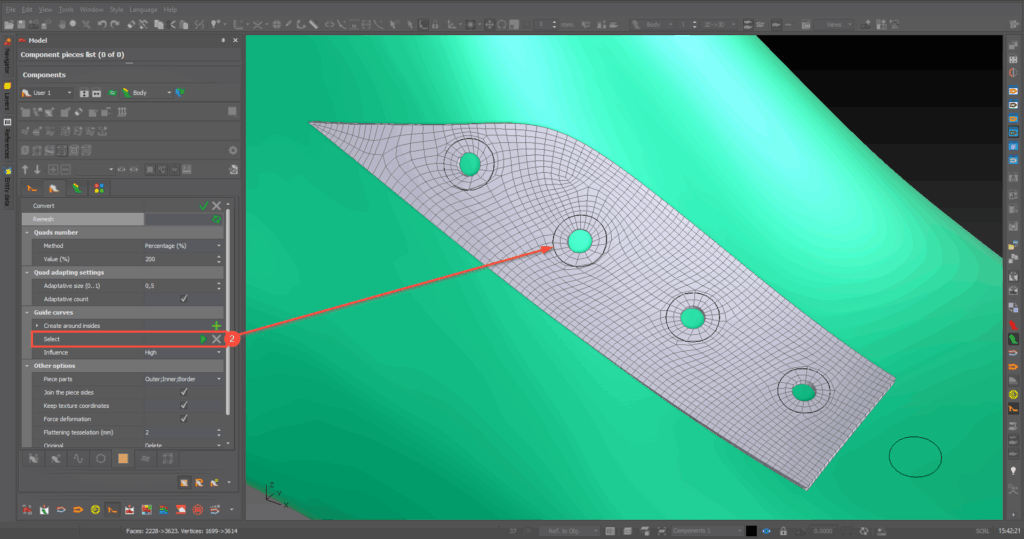Image resolution: width=1024 pixels, height=539 pixels.
Task: Open the Influence High dropdown
Action: click(183, 352)
